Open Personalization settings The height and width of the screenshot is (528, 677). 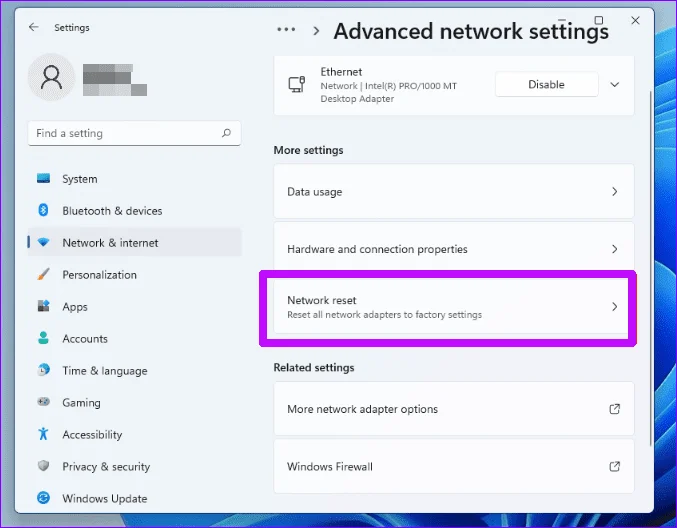click(134, 275)
